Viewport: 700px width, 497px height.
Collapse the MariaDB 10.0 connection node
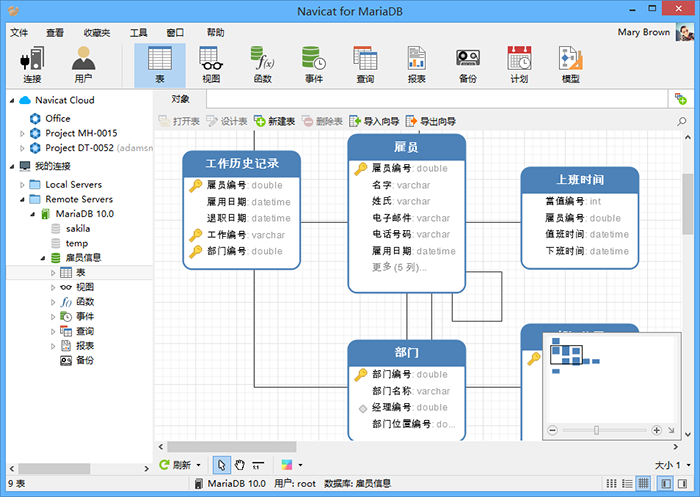click(x=33, y=214)
